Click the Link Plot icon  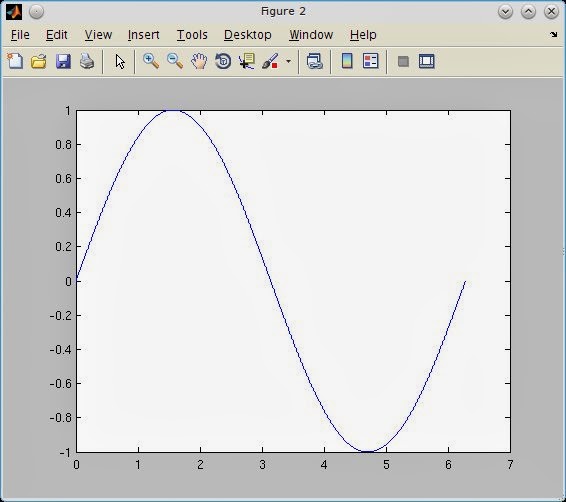314,61
